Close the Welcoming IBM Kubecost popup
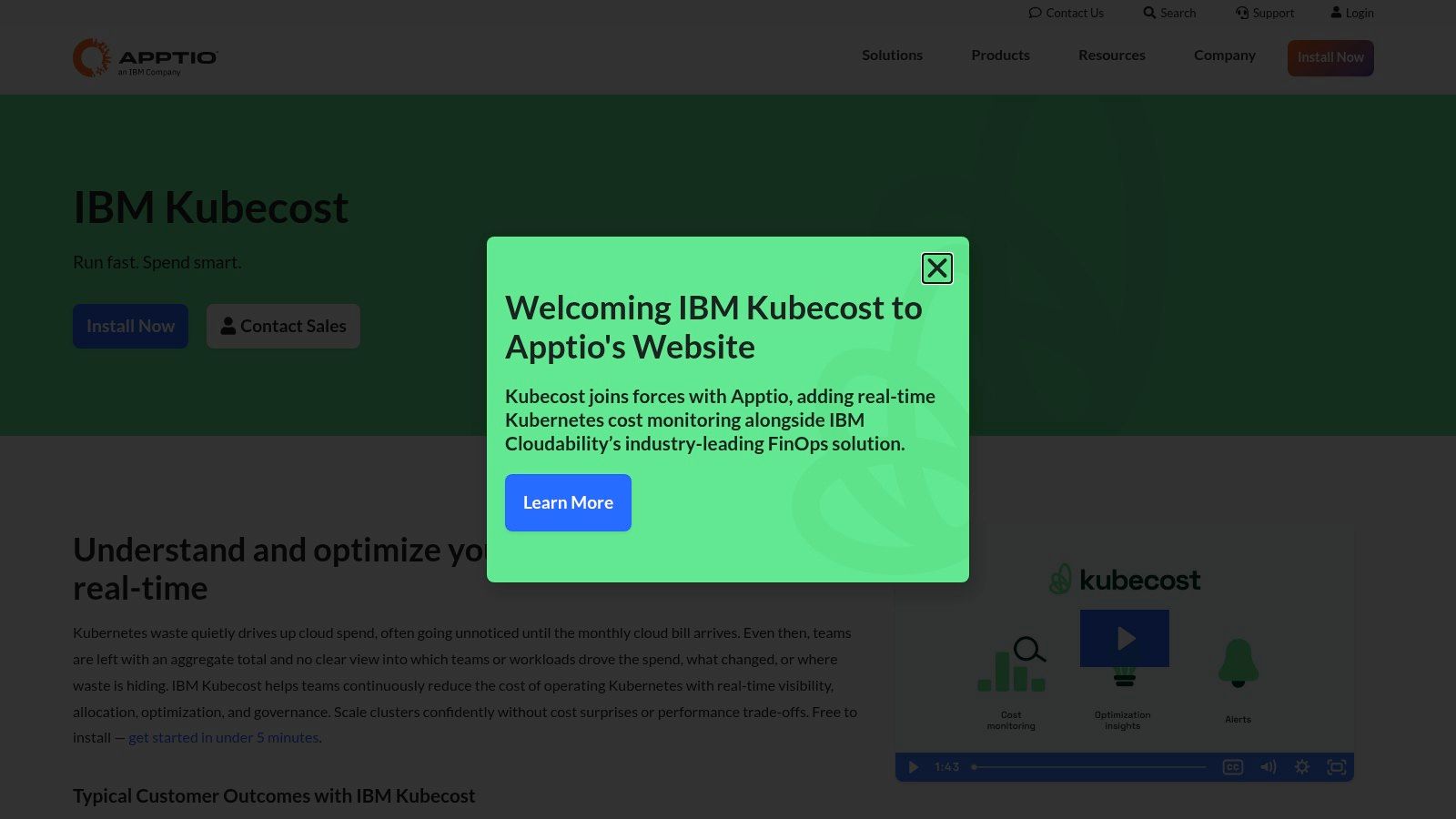 pyautogui.click(x=936, y=268)
